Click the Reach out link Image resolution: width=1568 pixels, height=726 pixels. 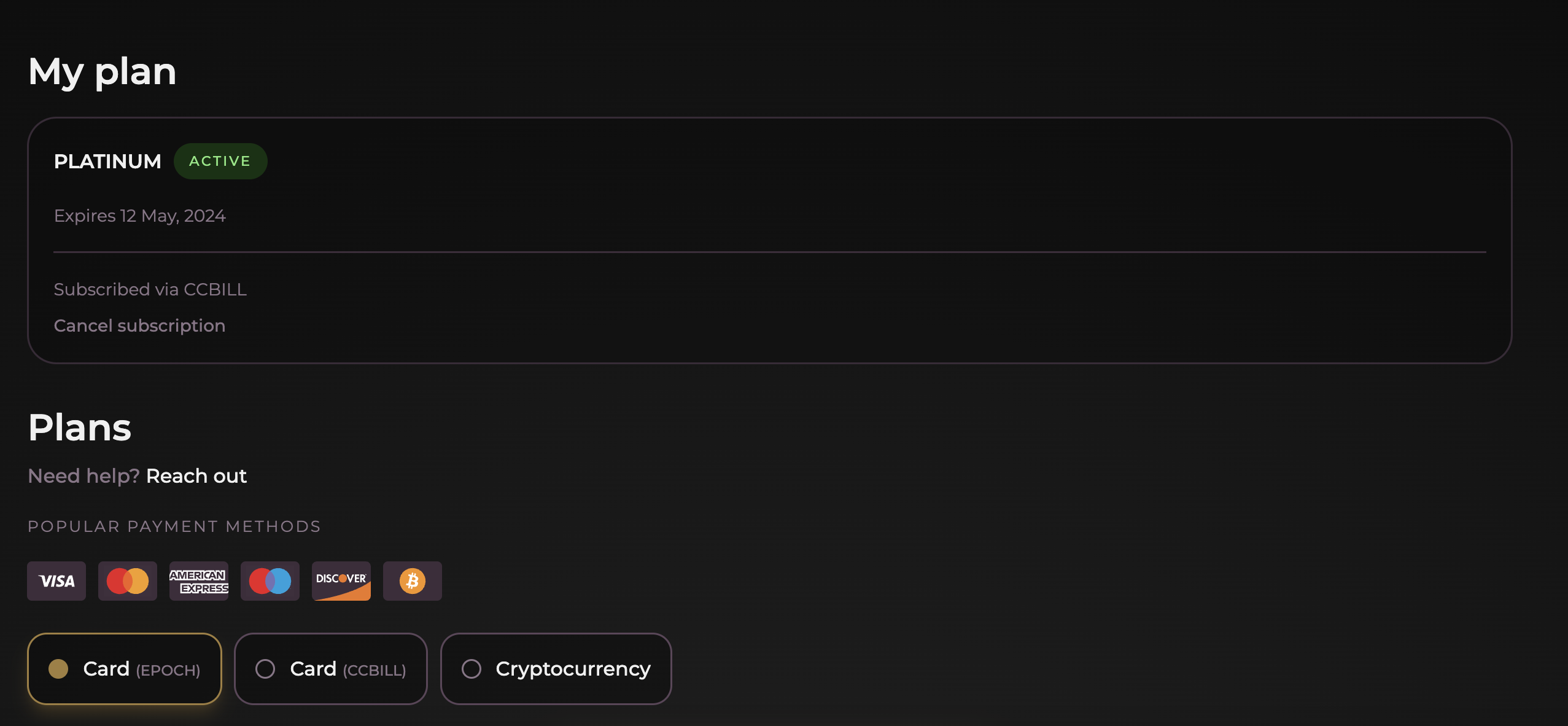(x=195, y=475)
